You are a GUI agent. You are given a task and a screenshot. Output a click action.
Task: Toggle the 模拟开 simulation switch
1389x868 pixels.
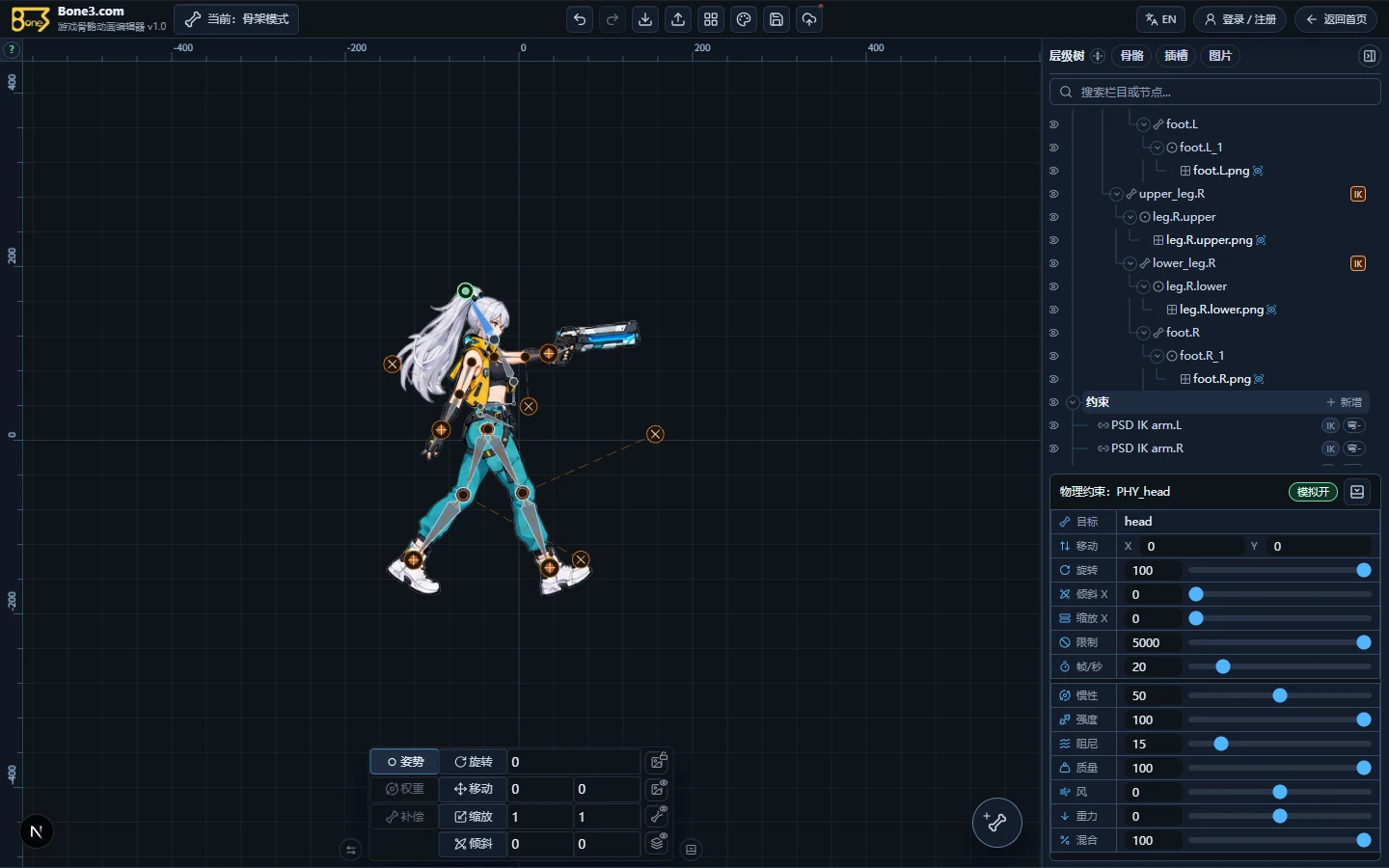(1313, 492)
